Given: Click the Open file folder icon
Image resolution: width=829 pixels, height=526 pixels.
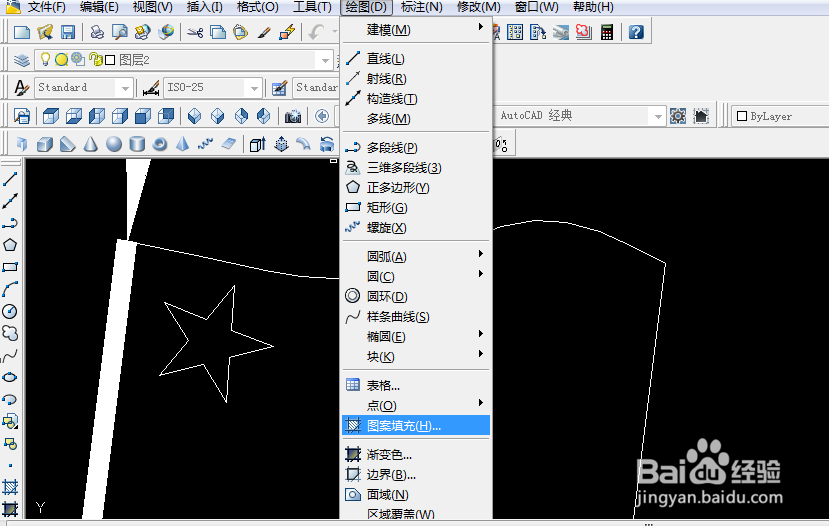Looking at the screenshot, I should click(x=45, y=32).
